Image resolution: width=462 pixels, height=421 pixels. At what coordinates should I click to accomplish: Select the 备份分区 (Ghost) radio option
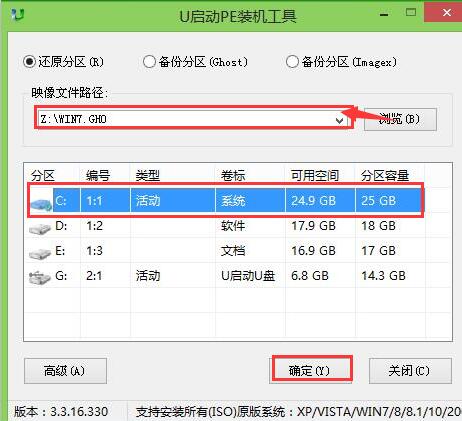[x=149, y=62]
